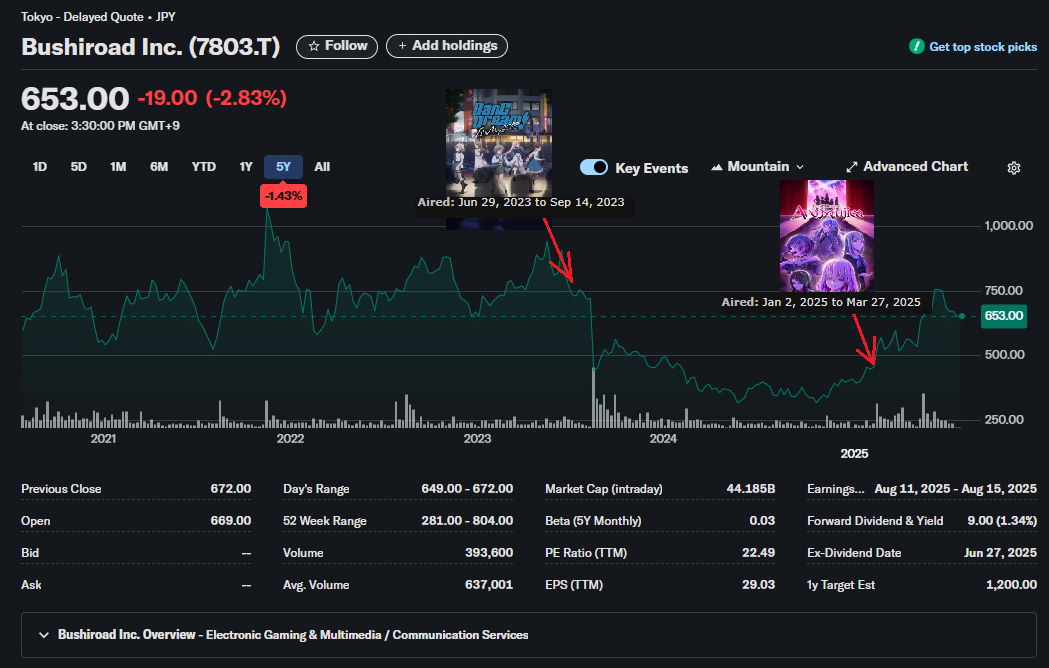Click the Tokyo - Delayed Quote • JPY text
The width and height of the screenshot is (1049, 668).
(98, 17)
